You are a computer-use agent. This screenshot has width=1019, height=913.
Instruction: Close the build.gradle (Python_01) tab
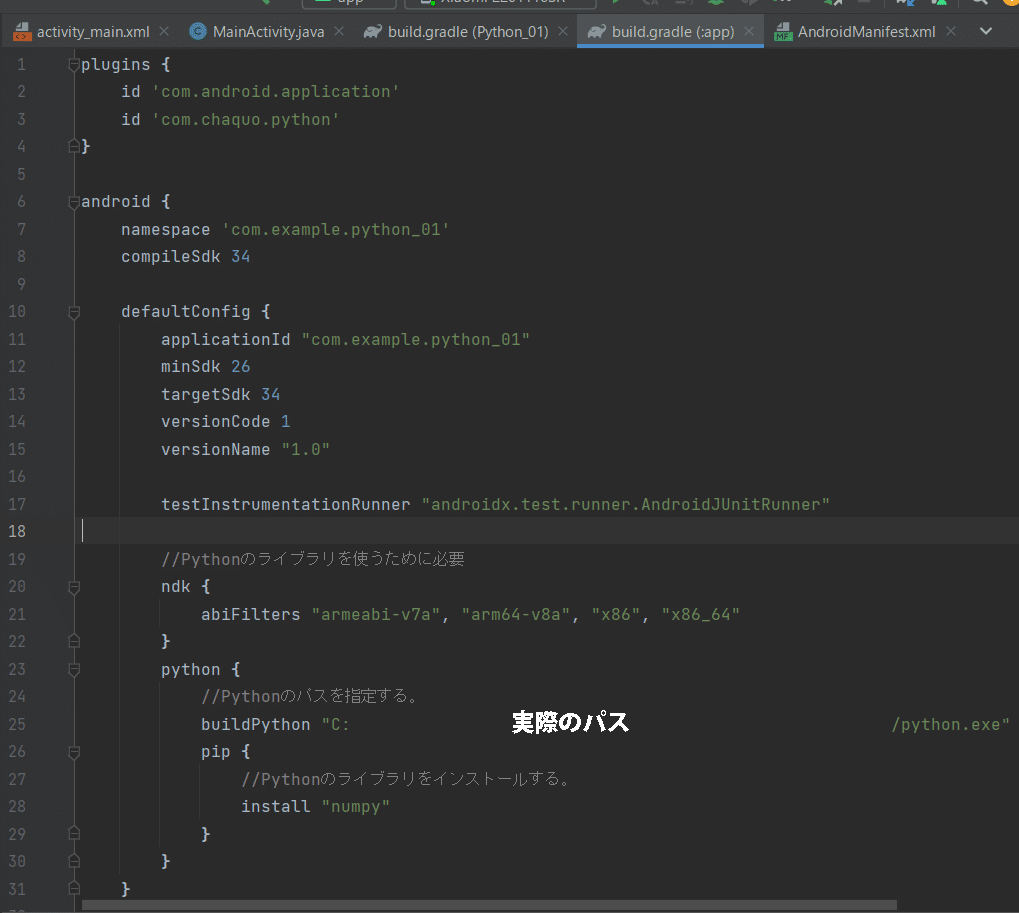(563, 31)
